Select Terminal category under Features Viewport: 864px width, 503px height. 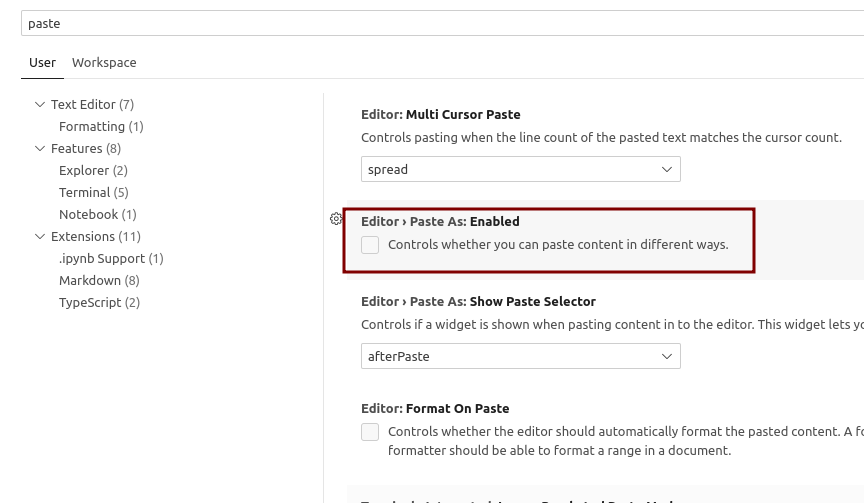pyautogui.click(x=94, y=193)
